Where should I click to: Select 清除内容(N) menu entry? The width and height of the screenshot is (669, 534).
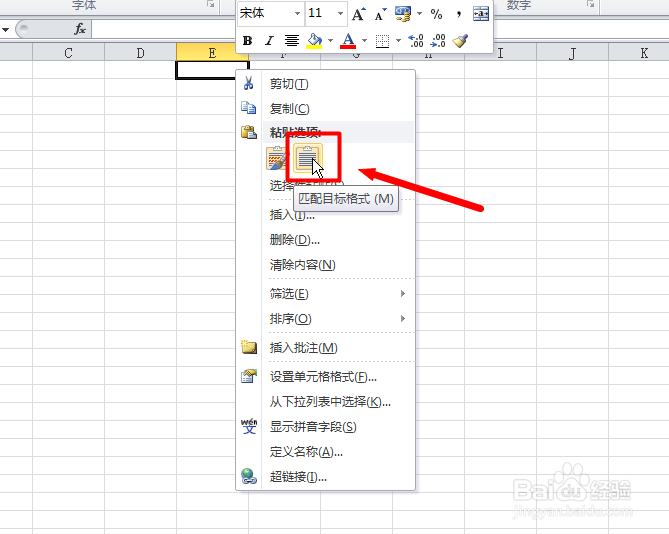326,265
